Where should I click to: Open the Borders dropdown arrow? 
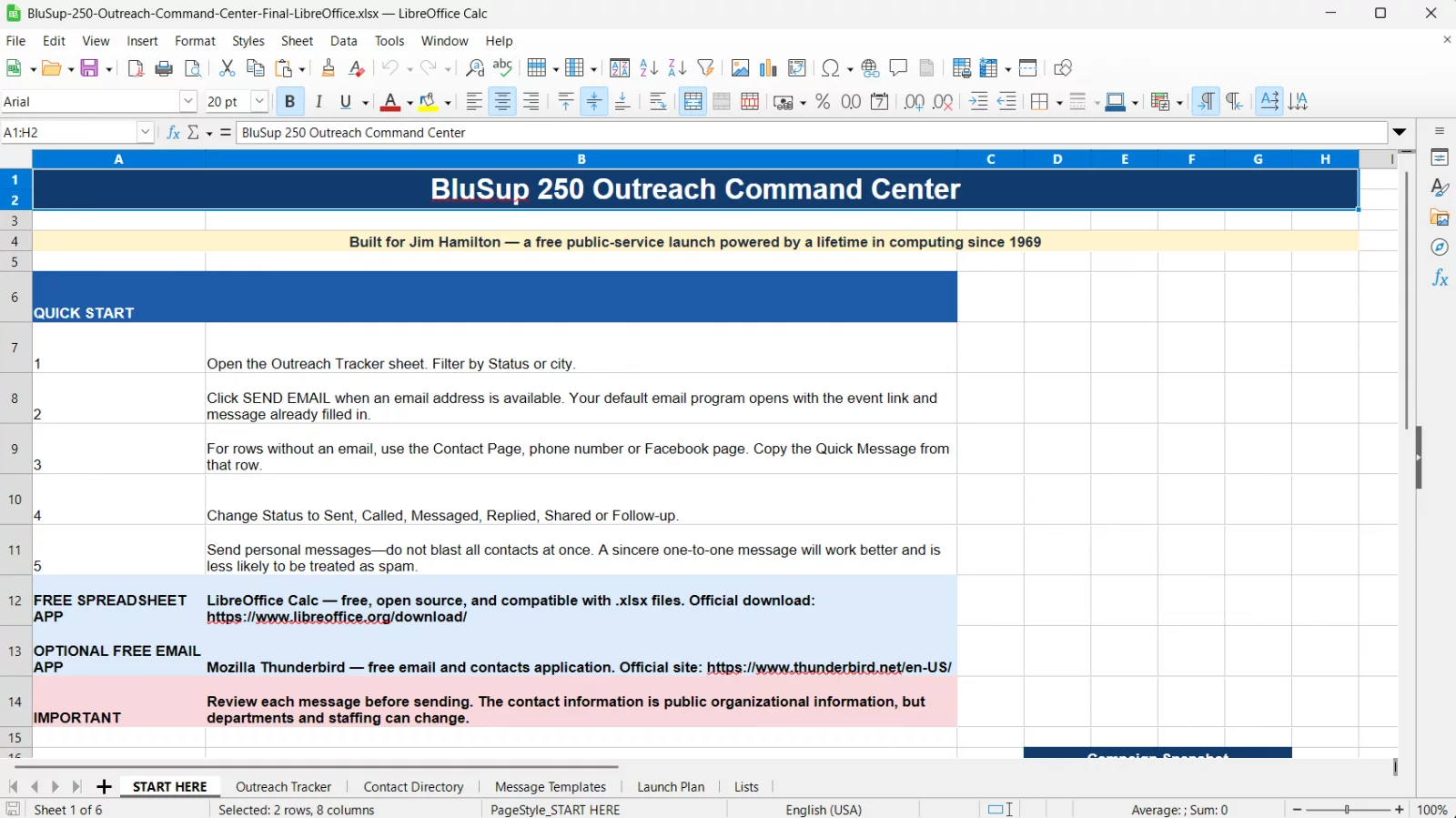[1059, 103]
